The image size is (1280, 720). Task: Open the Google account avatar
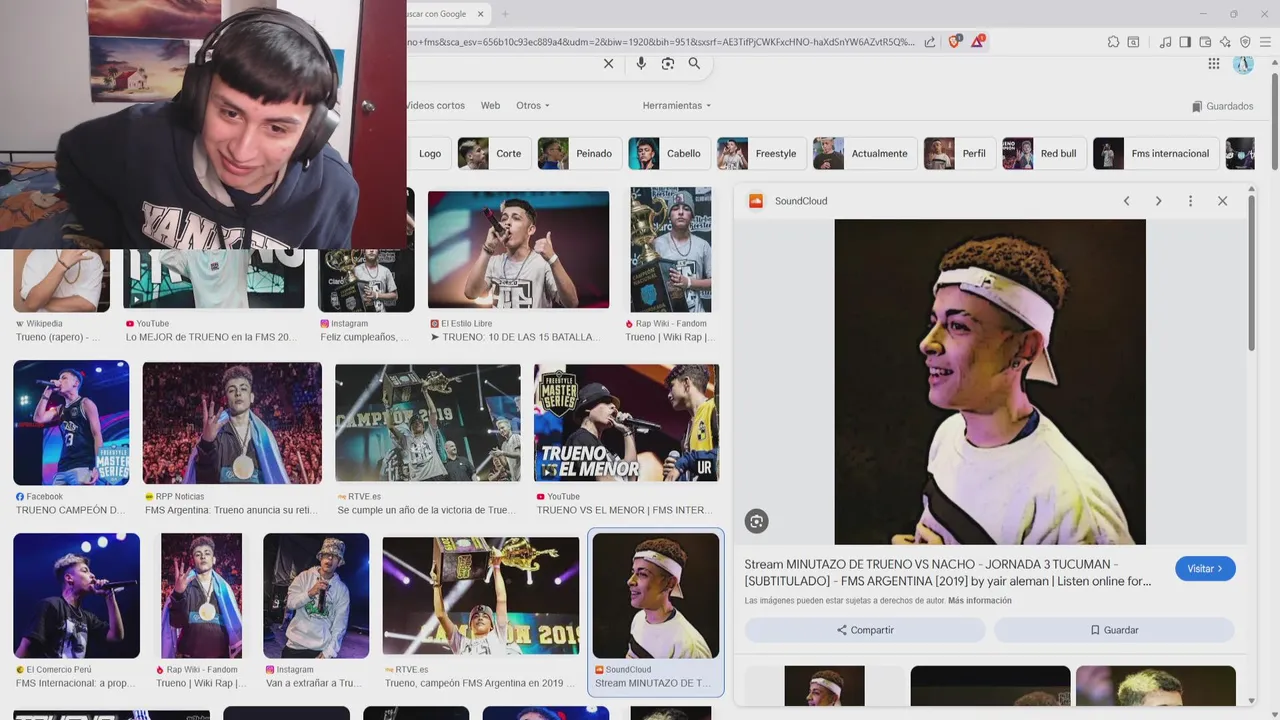[x=1243, y=64]
